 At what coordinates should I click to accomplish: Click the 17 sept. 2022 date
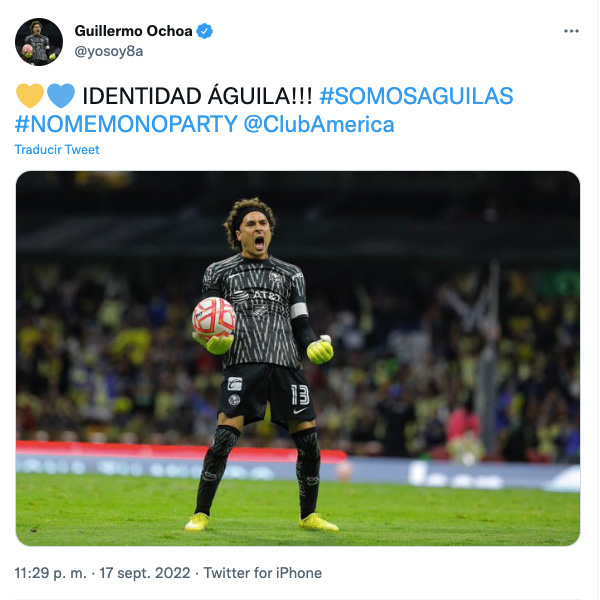145,573
